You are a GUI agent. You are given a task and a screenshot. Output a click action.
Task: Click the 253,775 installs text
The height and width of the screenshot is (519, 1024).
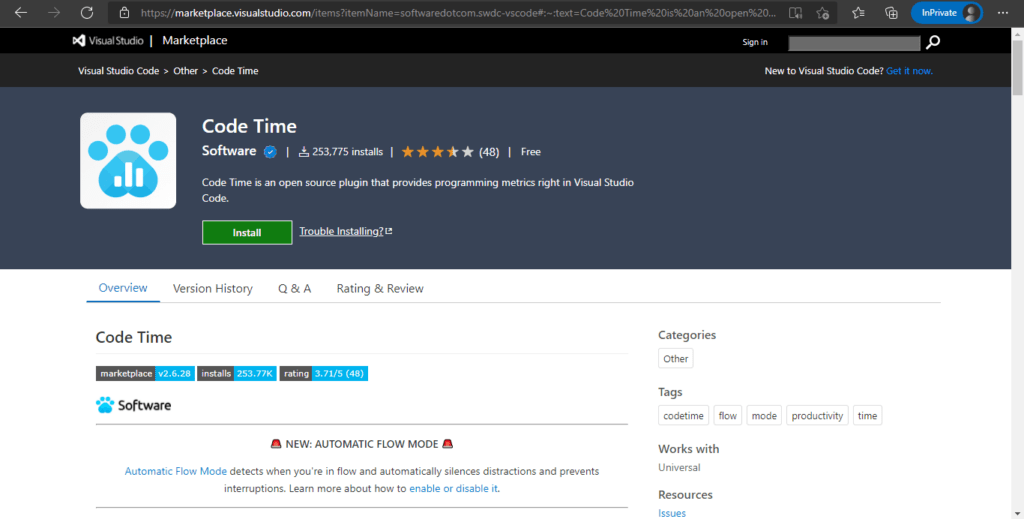pyautogui.click(x=347, y=151)
